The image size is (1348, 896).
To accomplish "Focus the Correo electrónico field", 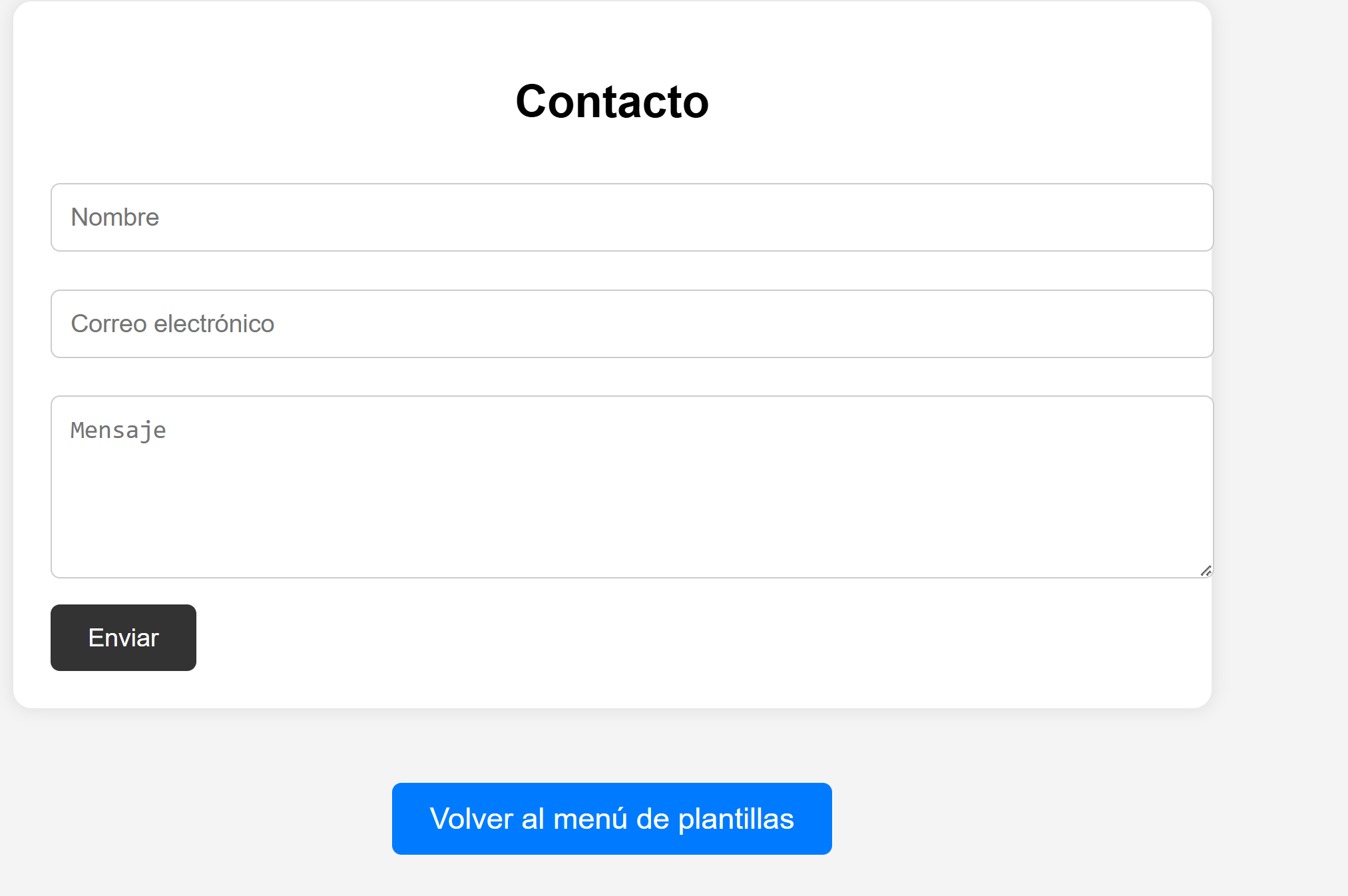I will (631, 324).
